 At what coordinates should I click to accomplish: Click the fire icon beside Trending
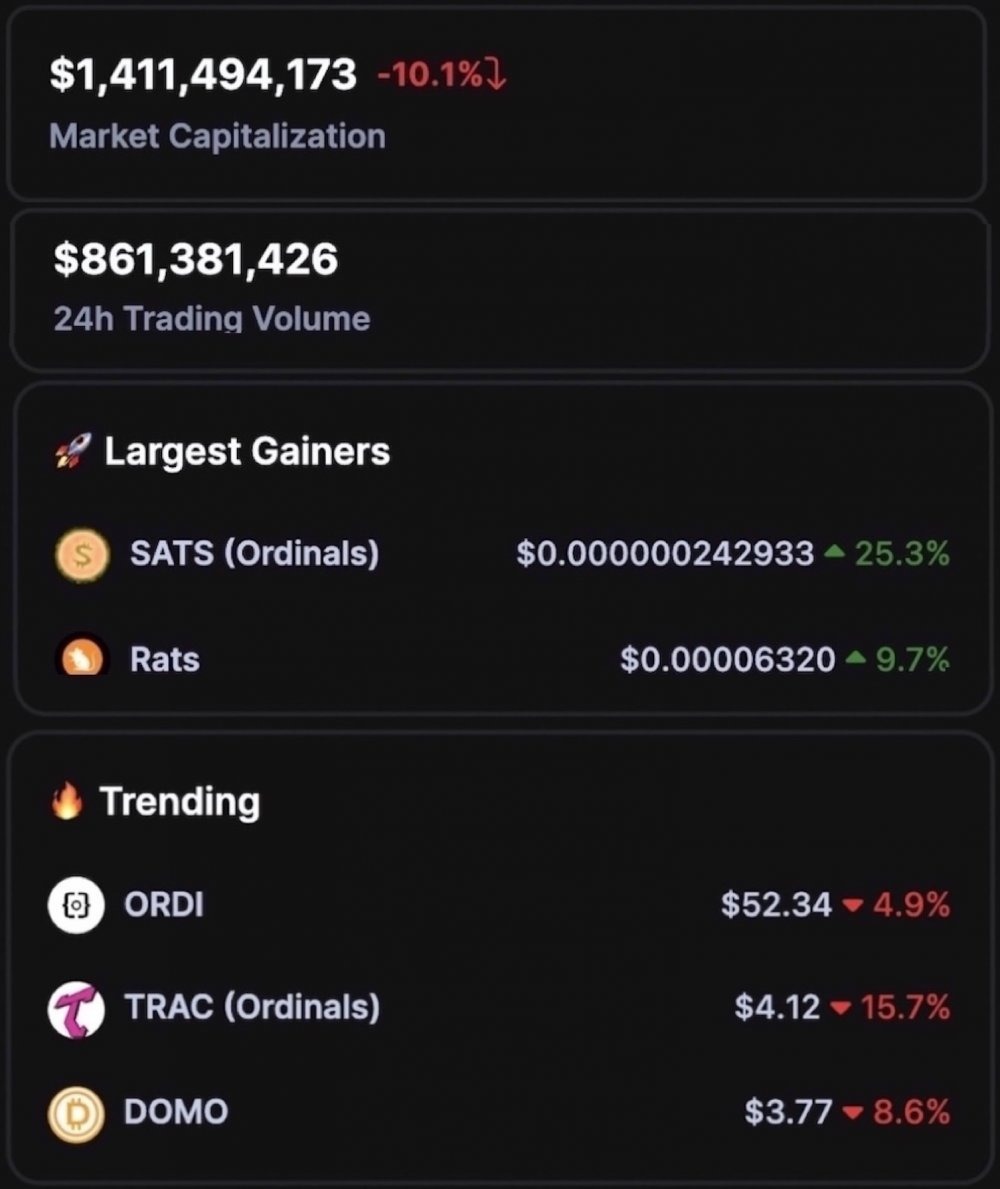[67, 801]
